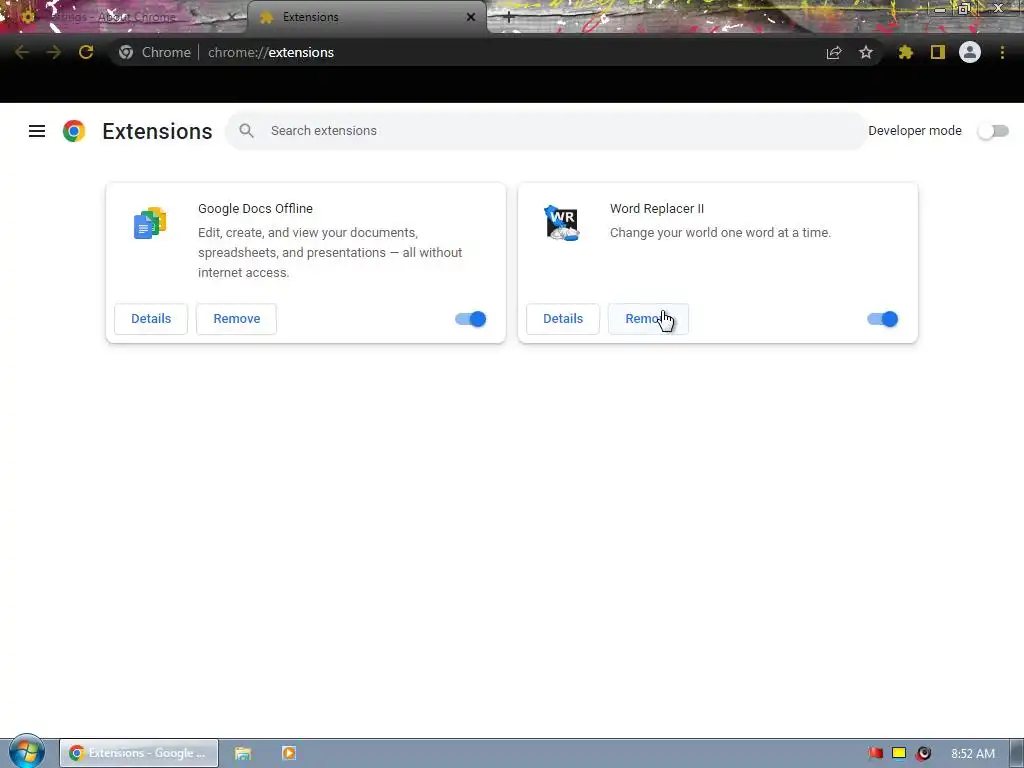Open the profile avatar menu
1024x768 pixels.
(970, 52)
